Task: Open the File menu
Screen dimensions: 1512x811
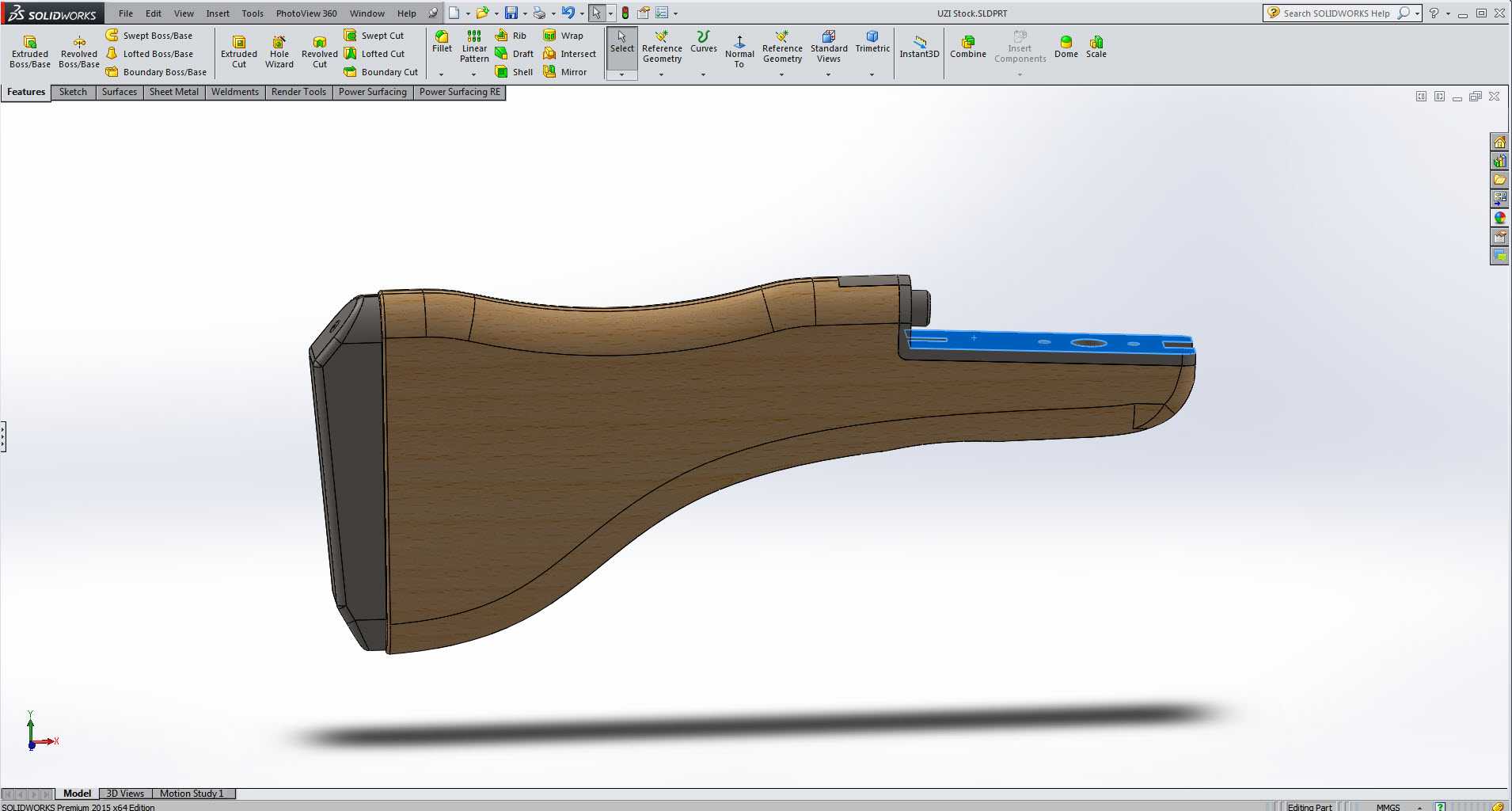Action: pyautogui.click(x=126, y=13)
